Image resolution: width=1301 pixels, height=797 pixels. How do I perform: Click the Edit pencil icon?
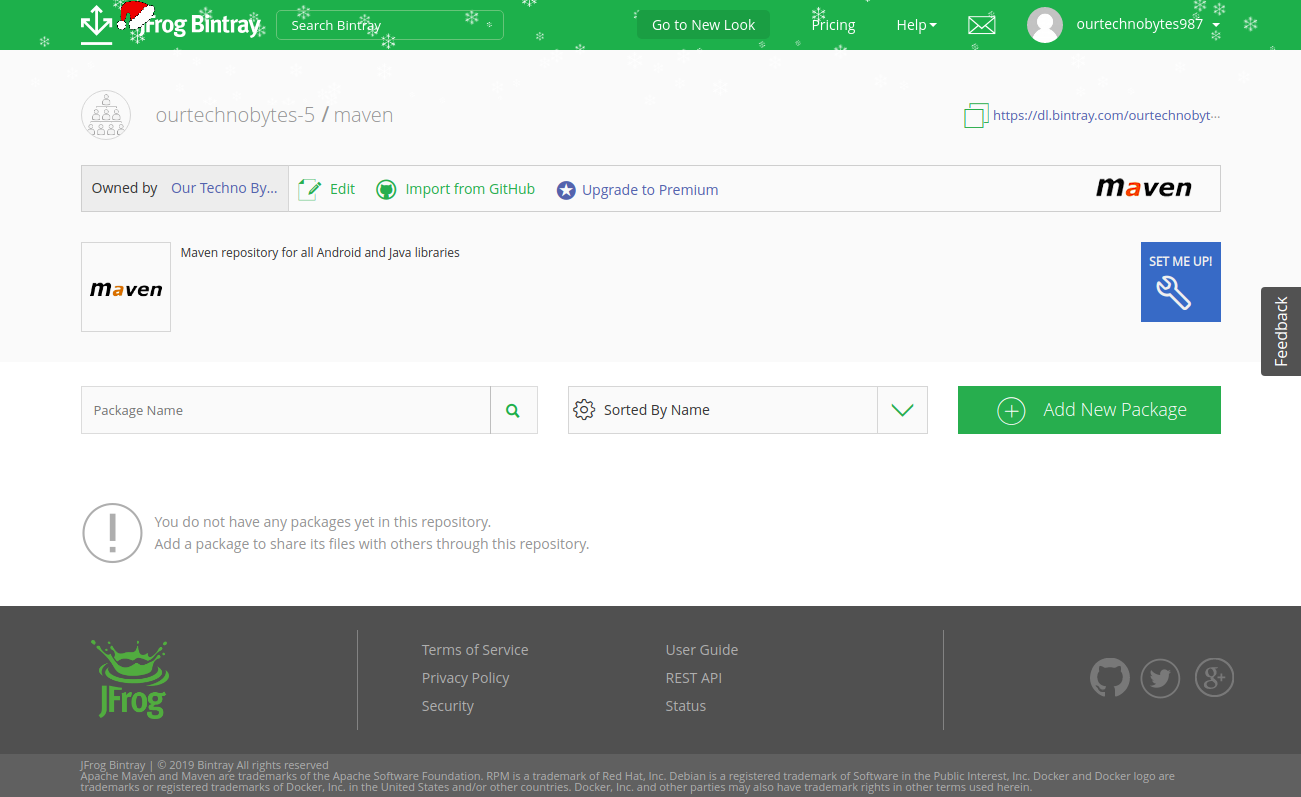[310, 189]
